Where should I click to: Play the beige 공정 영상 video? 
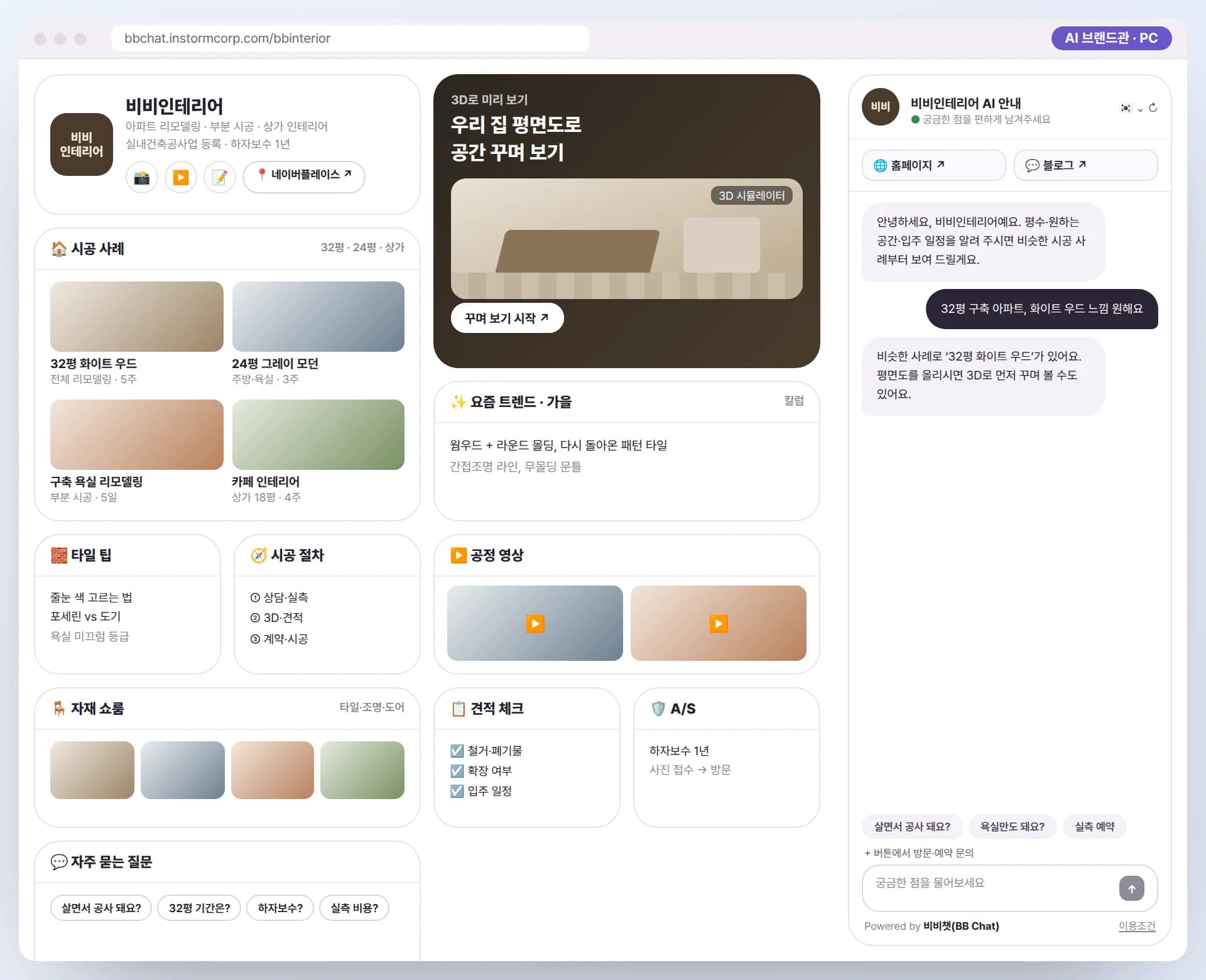point(719,623)
